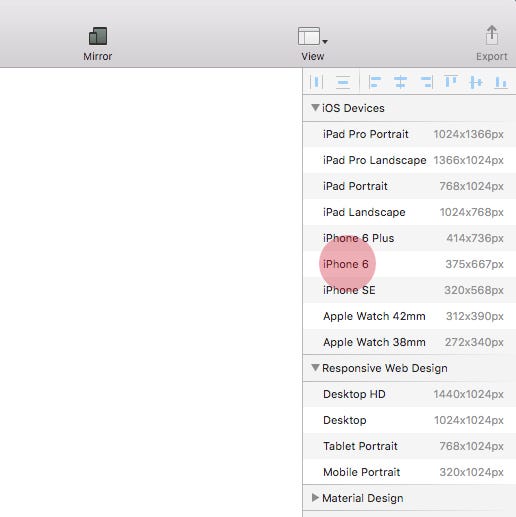Choose Desktop HD artboard preset
The width and height of the screenshot is (516, 517).
409,394
